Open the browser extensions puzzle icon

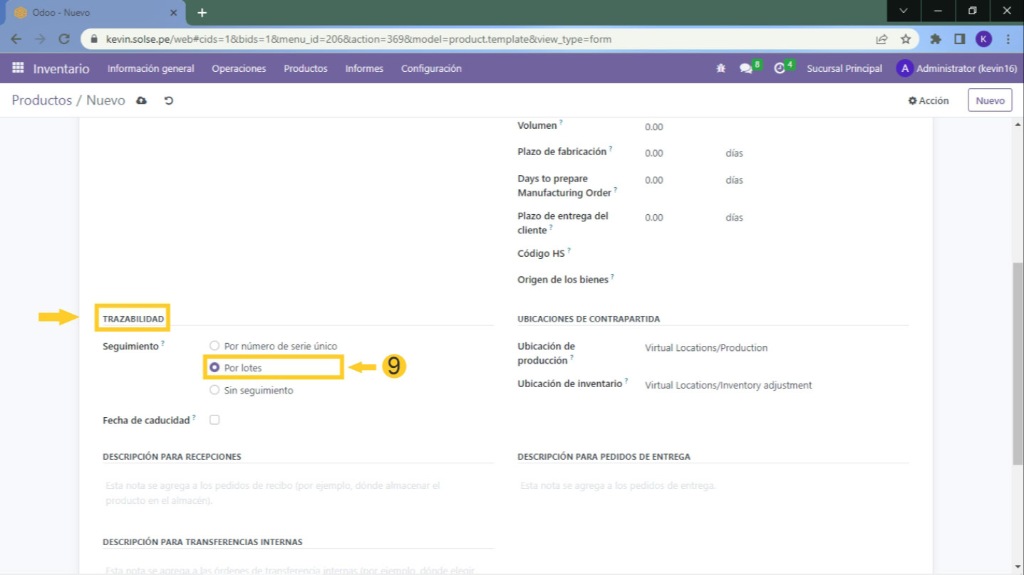935,39
